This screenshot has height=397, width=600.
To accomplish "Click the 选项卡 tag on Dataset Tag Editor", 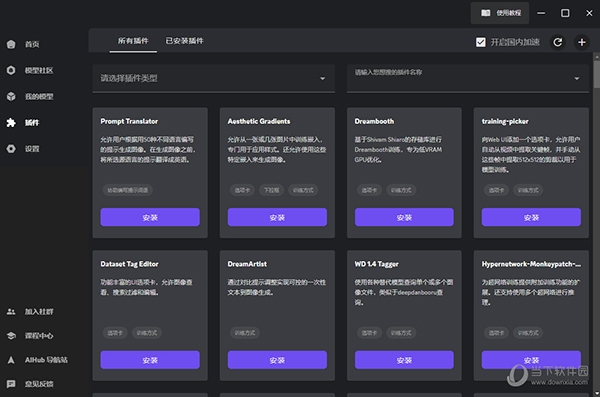I will tap(115, 333).
